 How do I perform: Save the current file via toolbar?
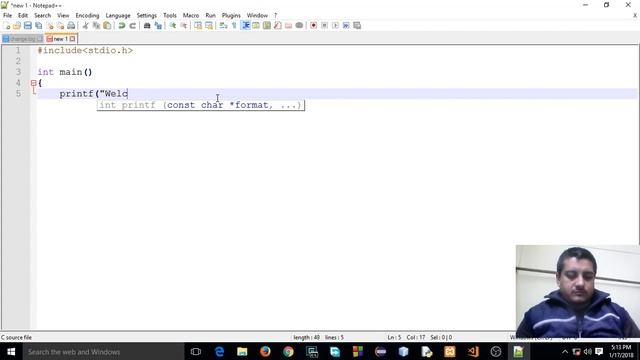tap(28, 26)
